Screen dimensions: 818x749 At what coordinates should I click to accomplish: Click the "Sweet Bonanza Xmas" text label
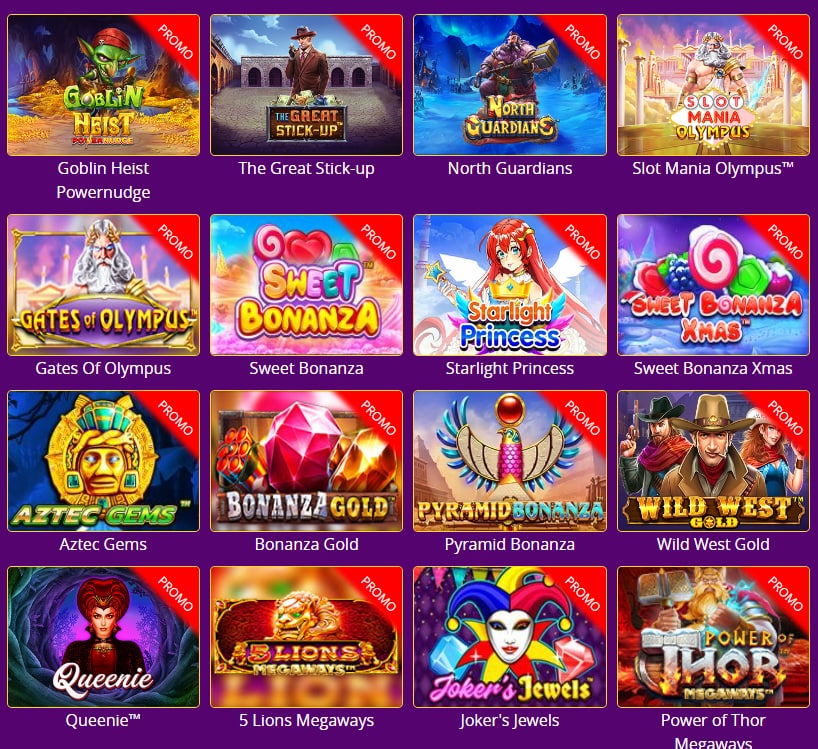(x=713, y=368)
